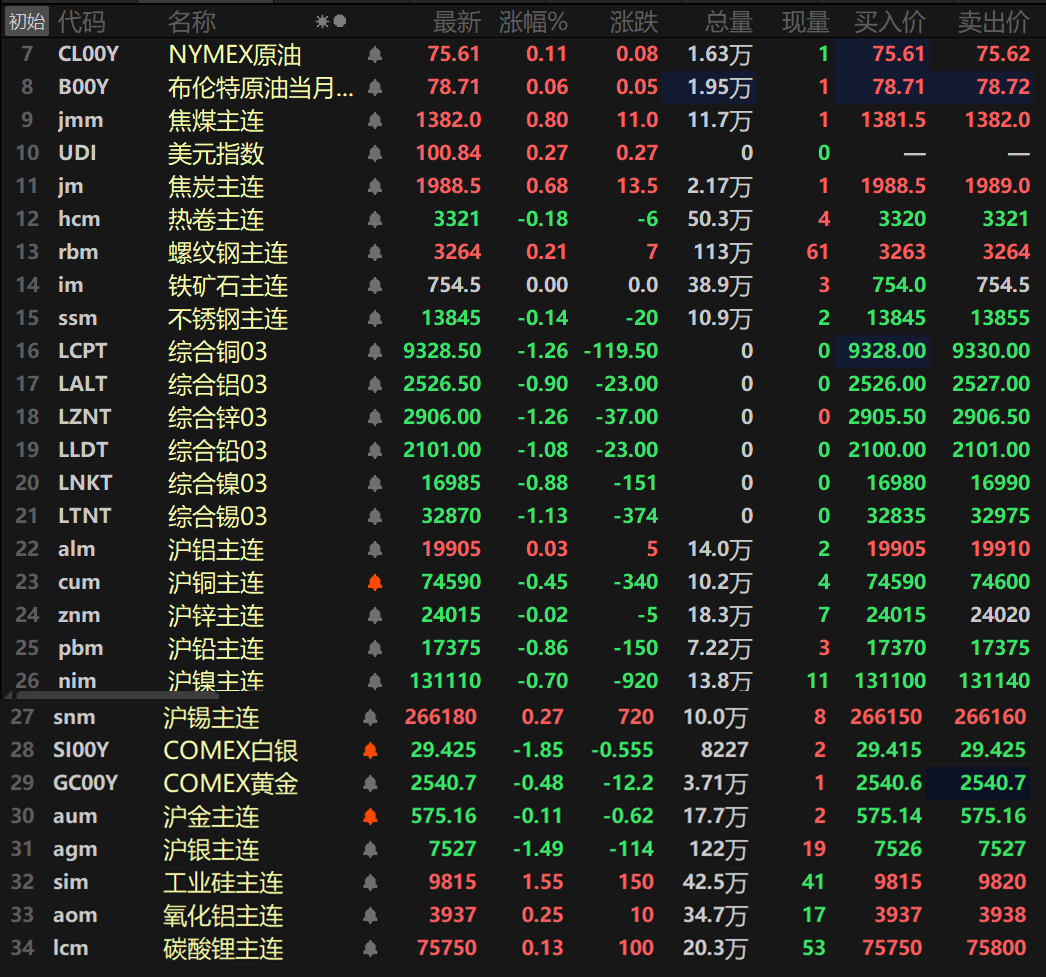Sort by the 涨幅% column header
This screenshot has height=977, width=1046.
pyautogui.click(x=533, y=22)
